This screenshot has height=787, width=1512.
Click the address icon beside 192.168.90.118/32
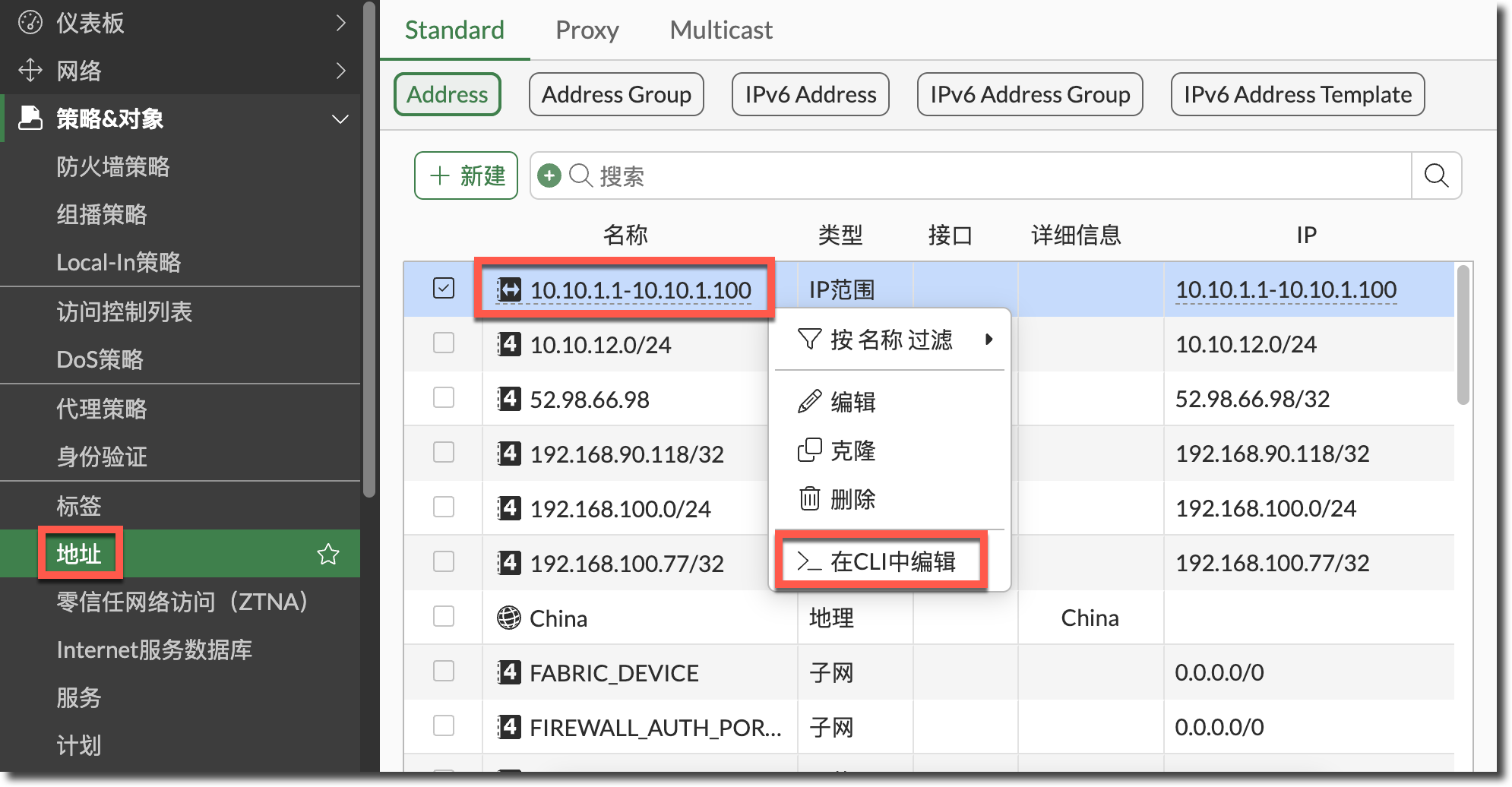tap(509, 454)
